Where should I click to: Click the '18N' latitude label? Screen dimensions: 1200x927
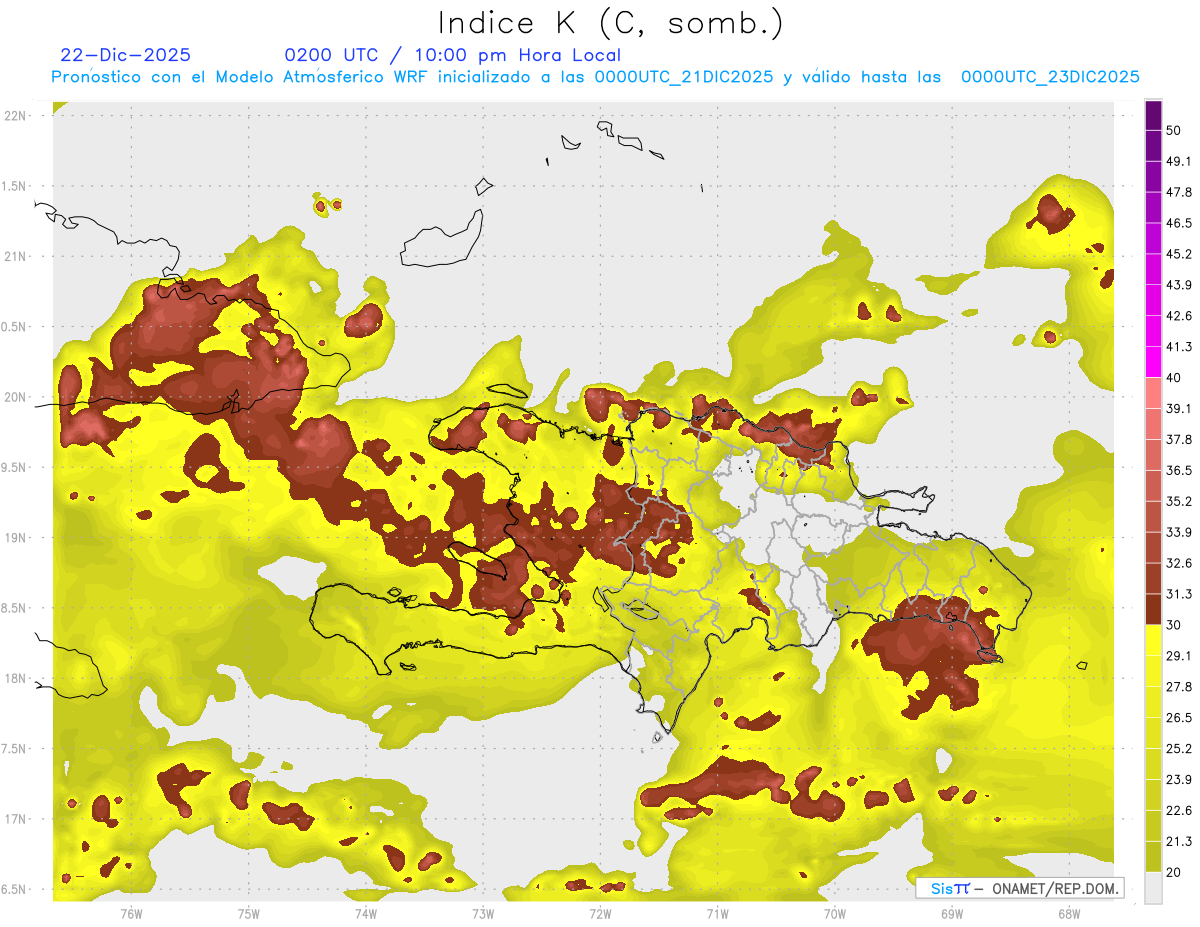(15, 679)
